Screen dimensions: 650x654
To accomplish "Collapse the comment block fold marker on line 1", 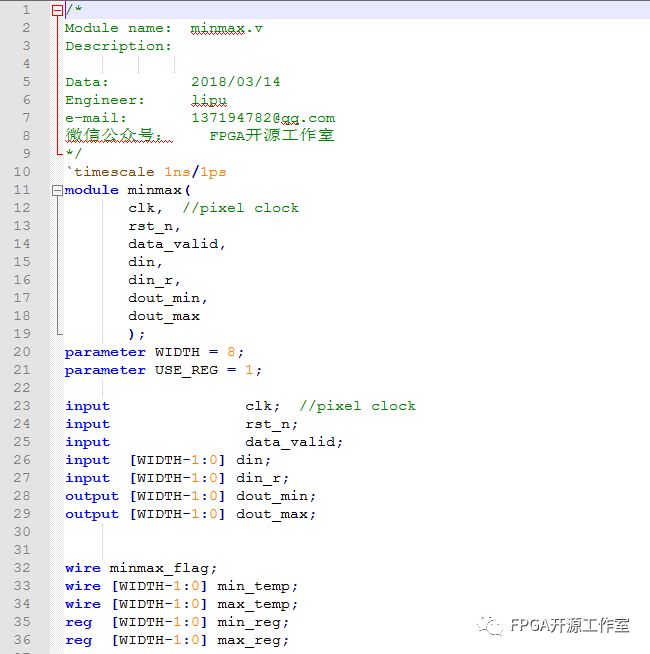I will (x=57, y=10).
